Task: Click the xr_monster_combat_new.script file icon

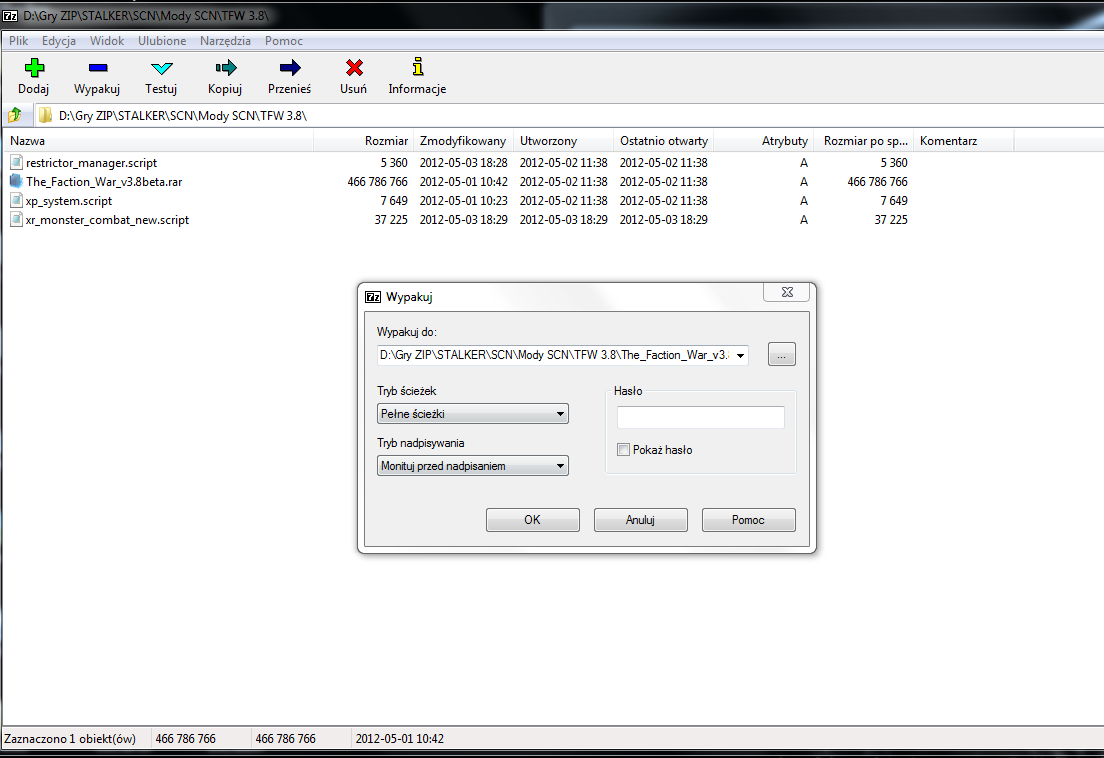Action: point(16,220)
